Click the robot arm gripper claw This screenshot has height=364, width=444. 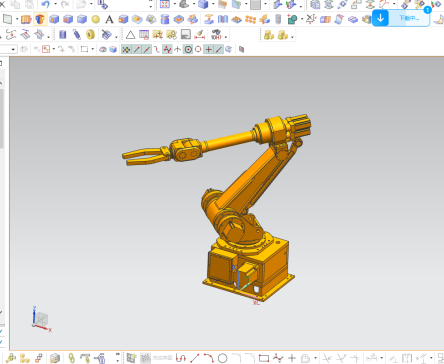[145, 156]
